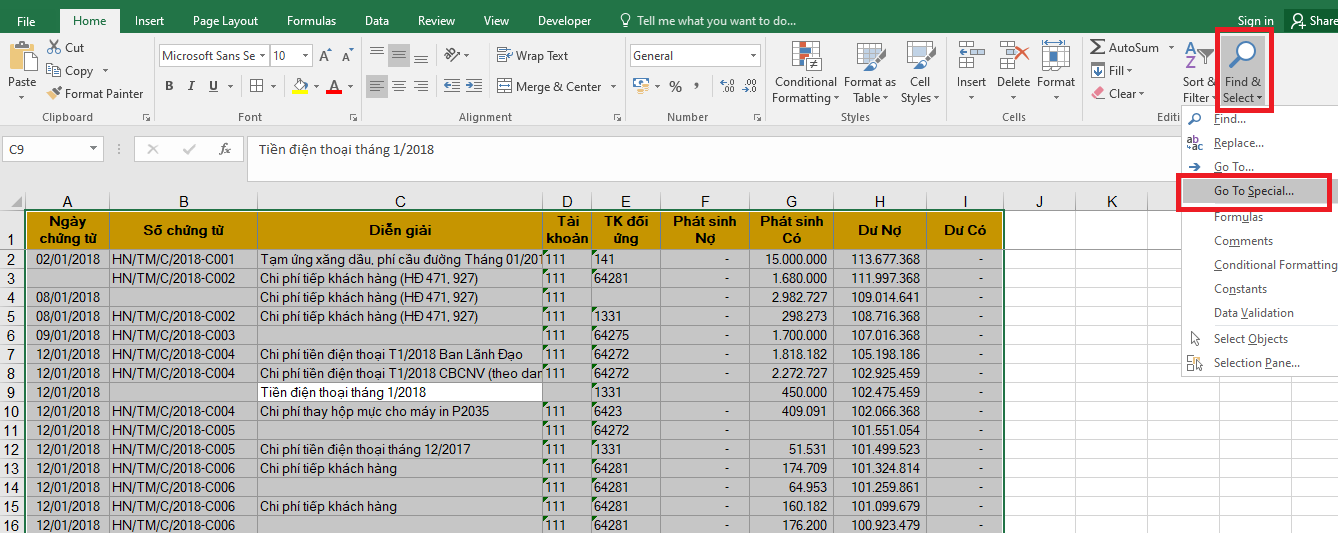Toggle Wrap Text on selected cells
This screenshot has width=1338, height=533.
click(x=532, y=56)
